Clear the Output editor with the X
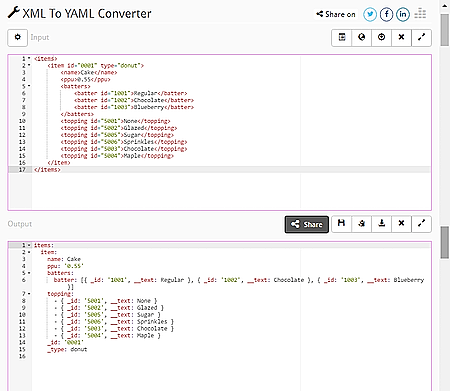450x391 pixels. point(401,223)
